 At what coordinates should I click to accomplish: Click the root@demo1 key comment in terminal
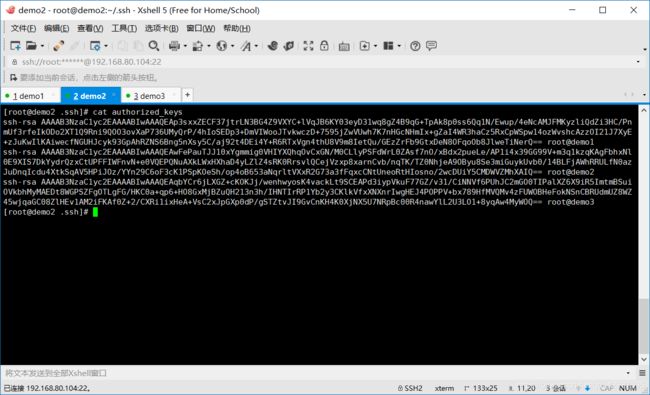(570, 142)
